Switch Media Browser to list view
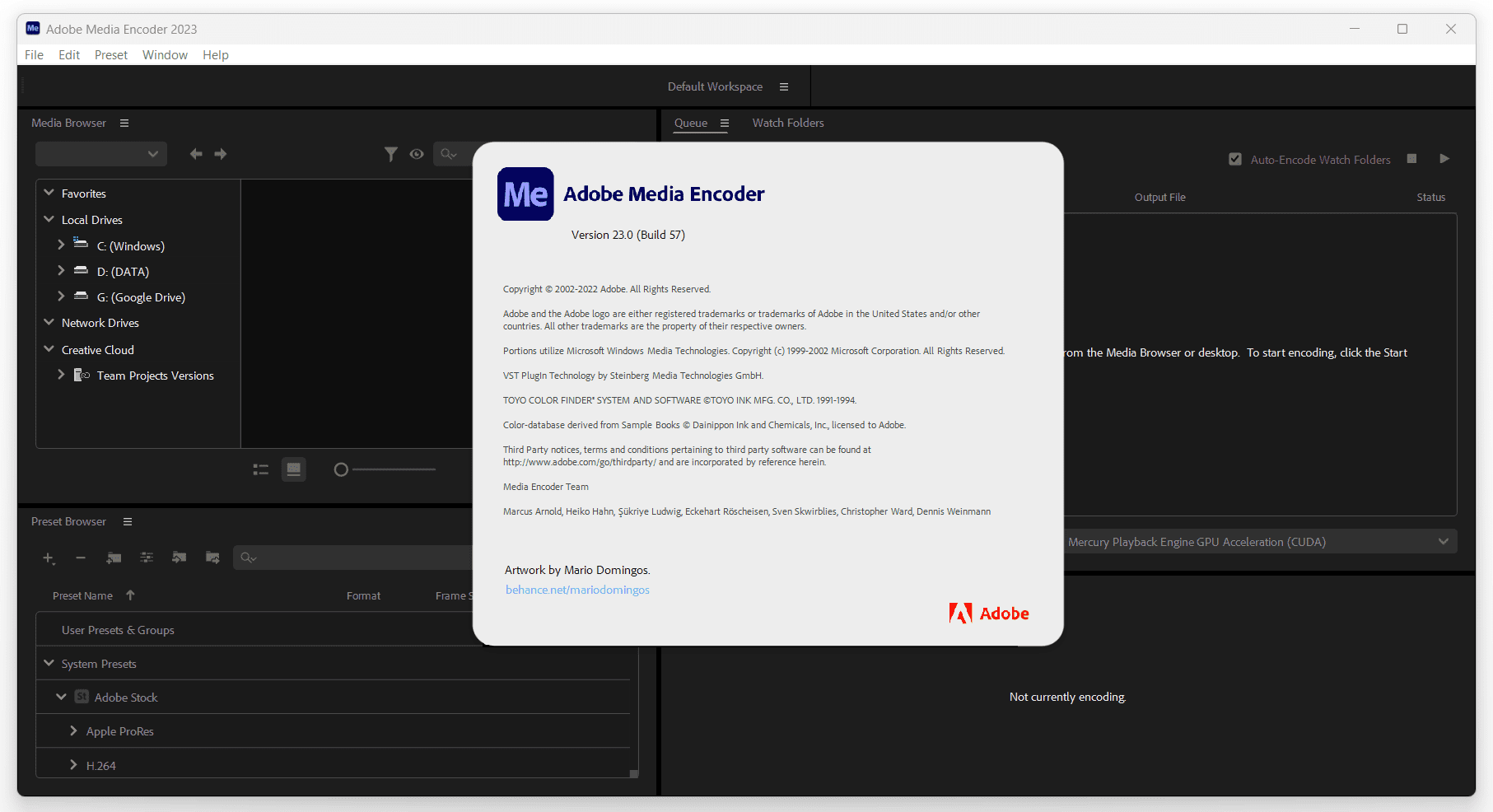The image size is (1493, 812). point(261,469)
